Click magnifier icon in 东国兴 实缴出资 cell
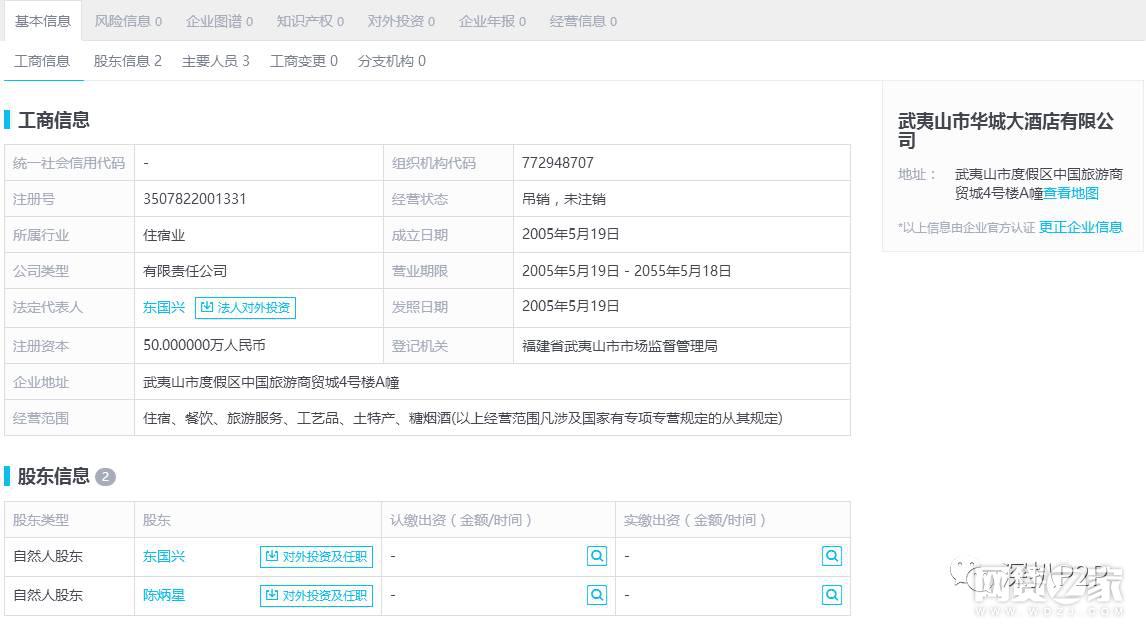The height and width of the screenshot is (626, 1146). [x=831, y=556]
